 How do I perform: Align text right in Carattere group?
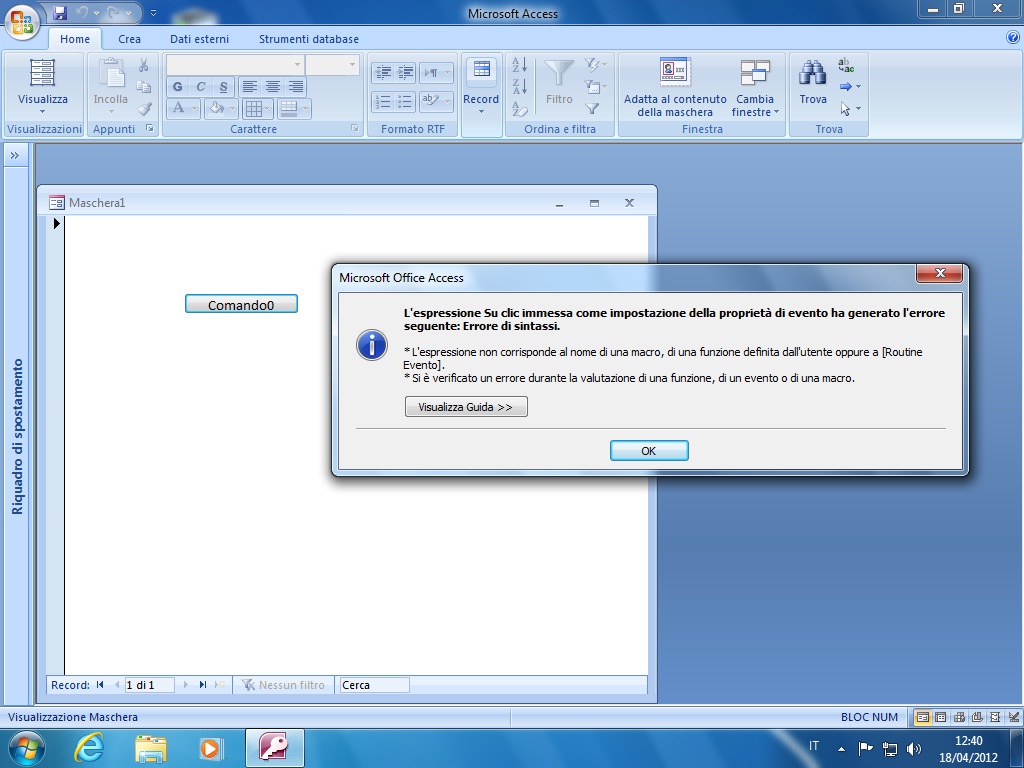coord(296,86)
